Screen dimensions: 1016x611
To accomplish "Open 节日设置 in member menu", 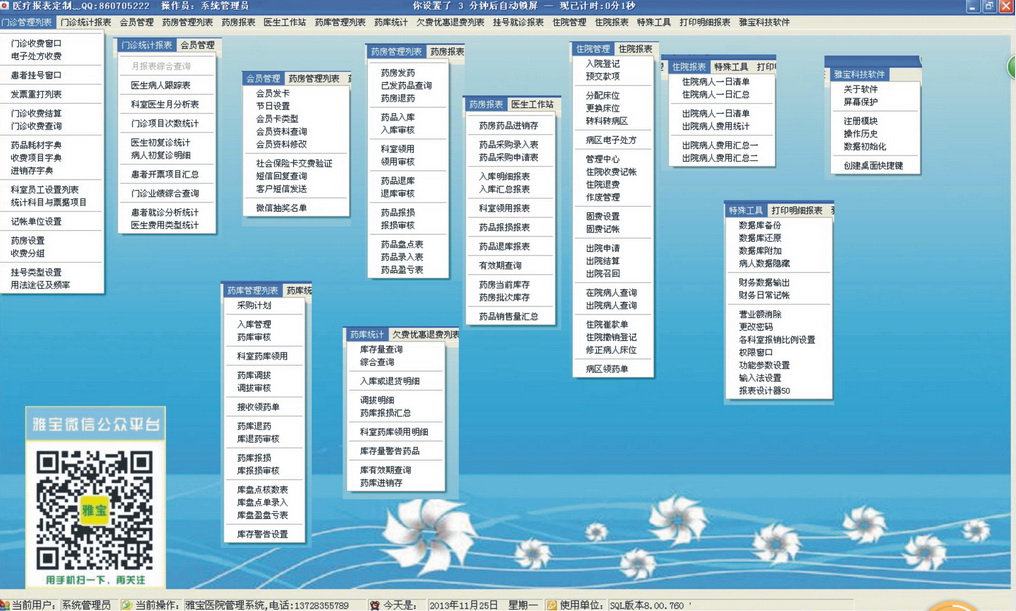I will tap(273, 106).
